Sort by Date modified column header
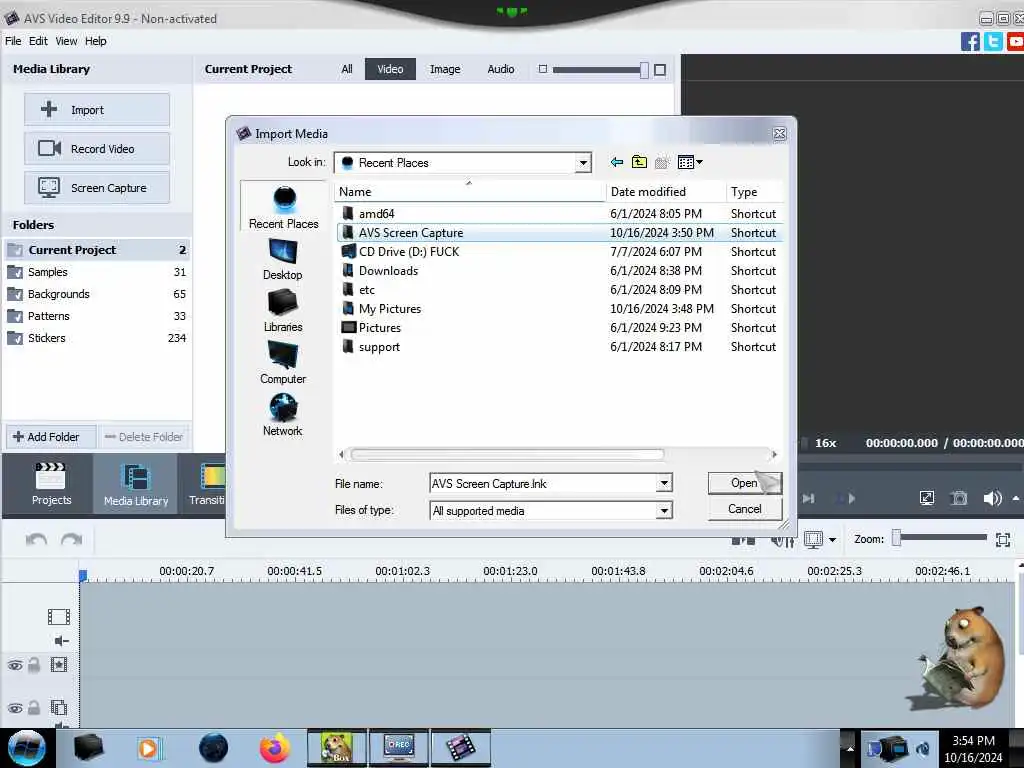 [665, 192]
